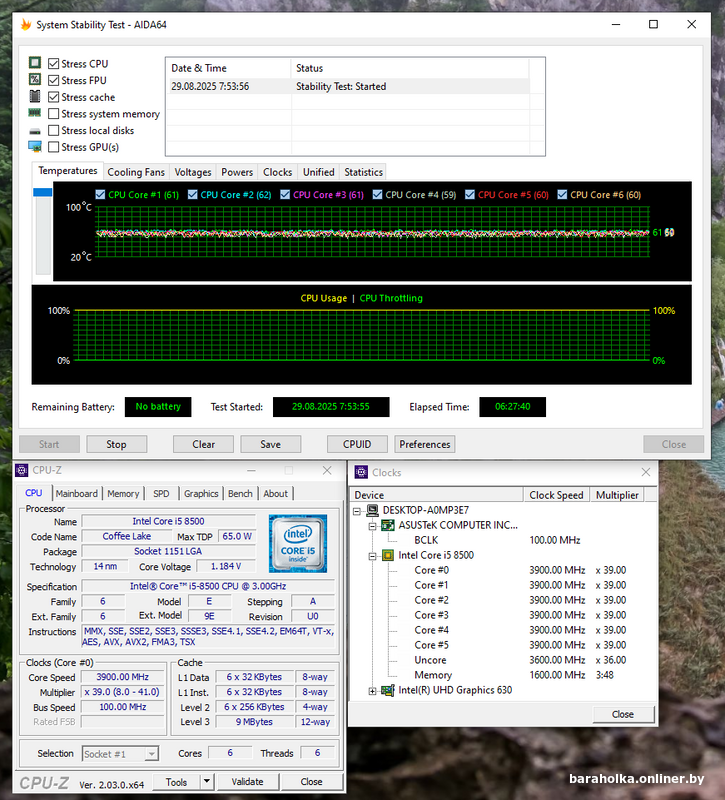The image size is (725, 800).
Task: Click the Intel Core i5 logo in CPU-Z
Action: click(296, 542)
